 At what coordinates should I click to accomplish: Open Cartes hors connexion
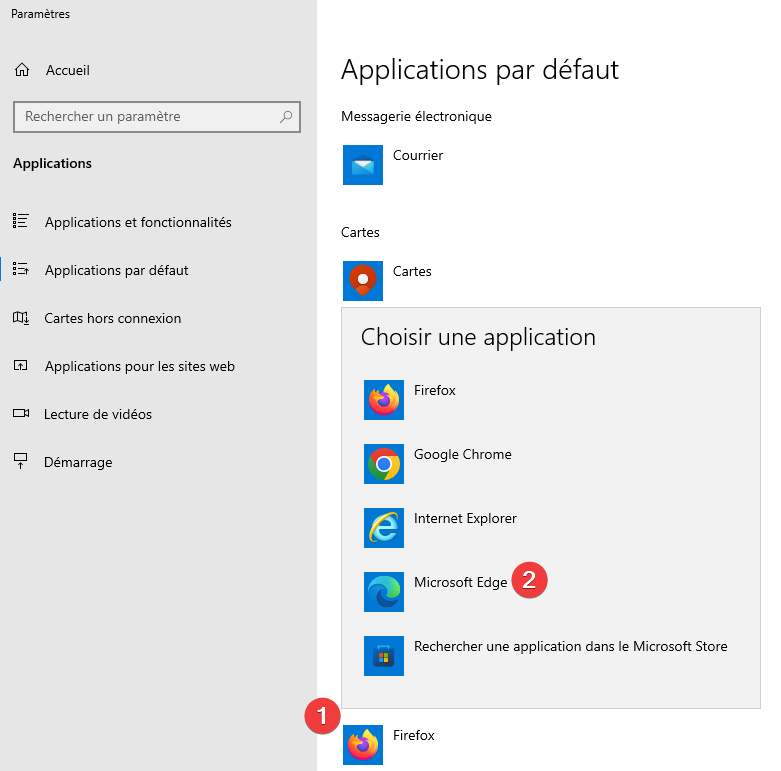(113, 318)
